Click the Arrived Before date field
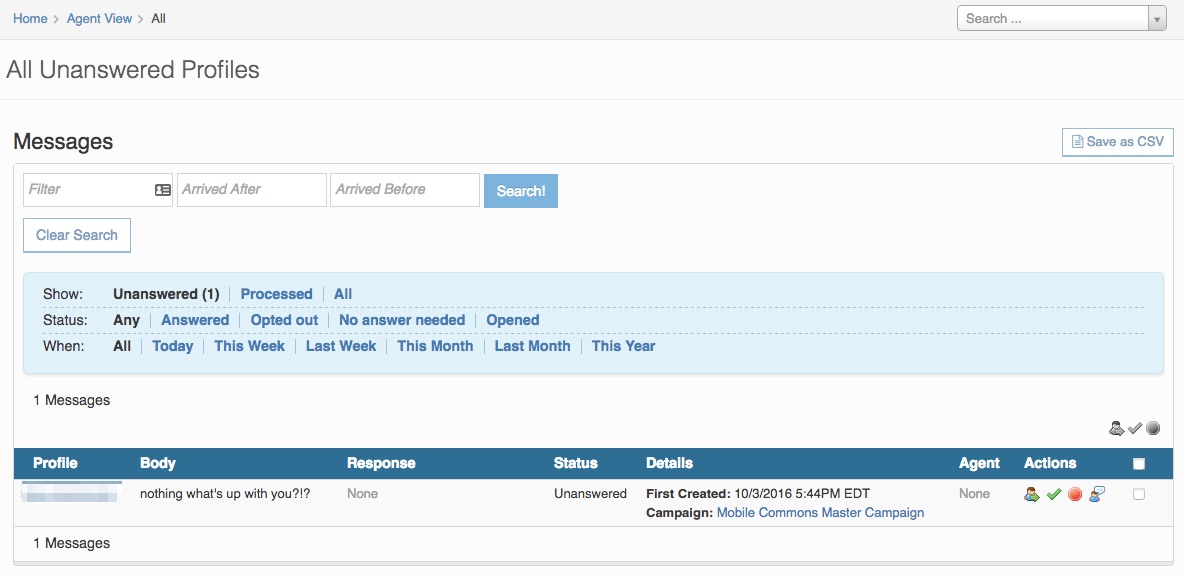The image size is (1184, 575). coord(405,190)
